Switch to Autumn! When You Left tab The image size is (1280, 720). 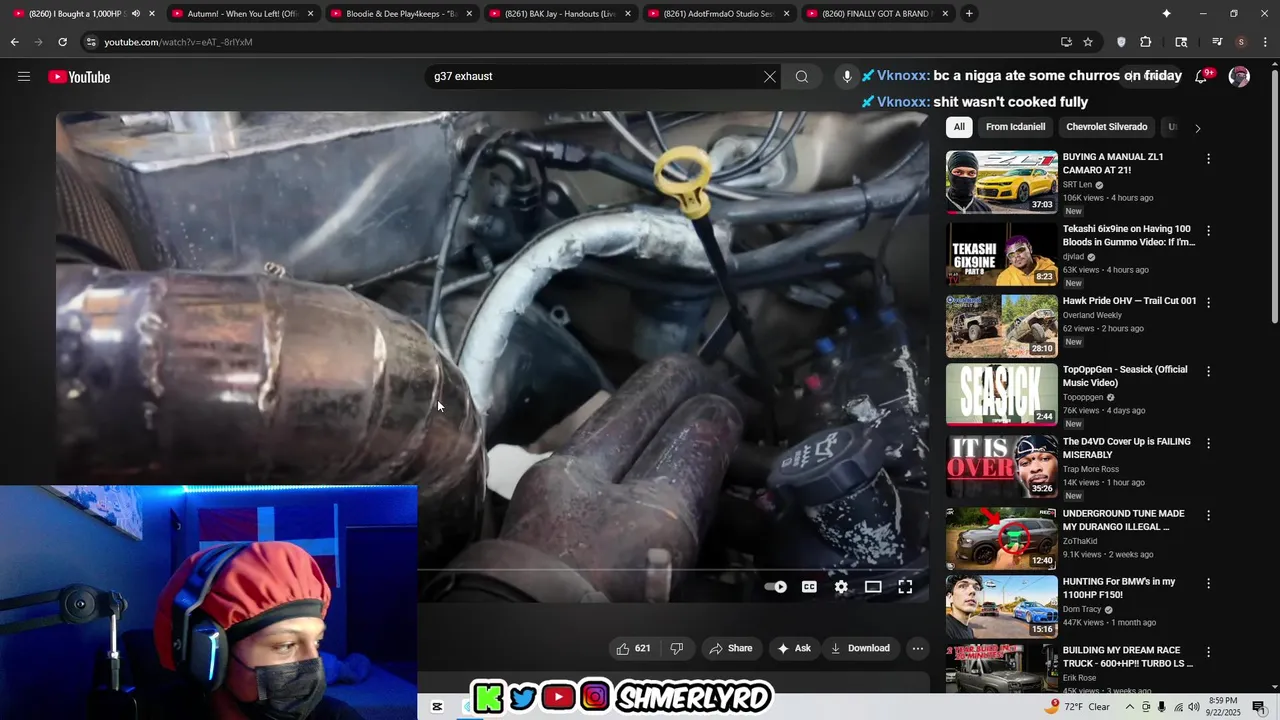click(242, 14)
